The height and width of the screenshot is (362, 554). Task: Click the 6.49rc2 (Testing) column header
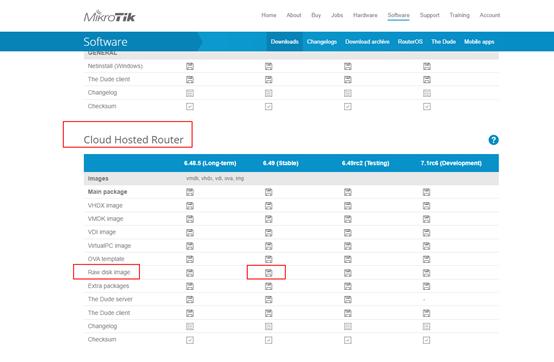[365, 163]
